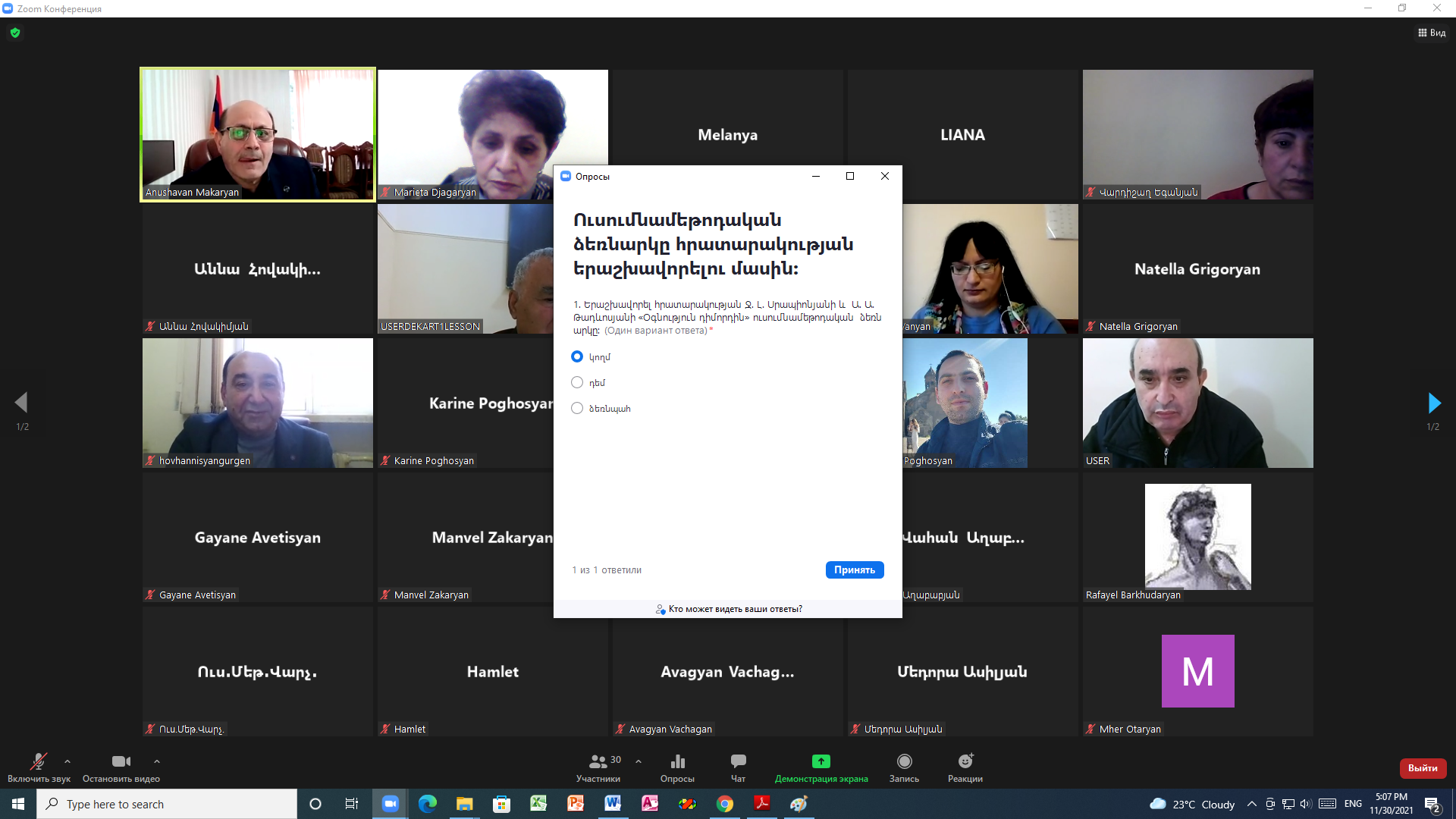Screen dimensions: 1456x819
Task: Open Excel from taskbar
Action: 538,804
